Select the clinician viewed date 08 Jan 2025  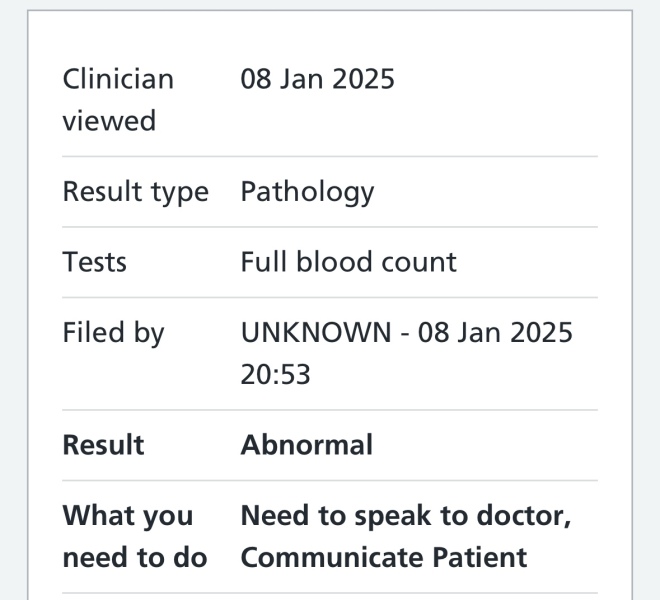[x=317, y=79]
